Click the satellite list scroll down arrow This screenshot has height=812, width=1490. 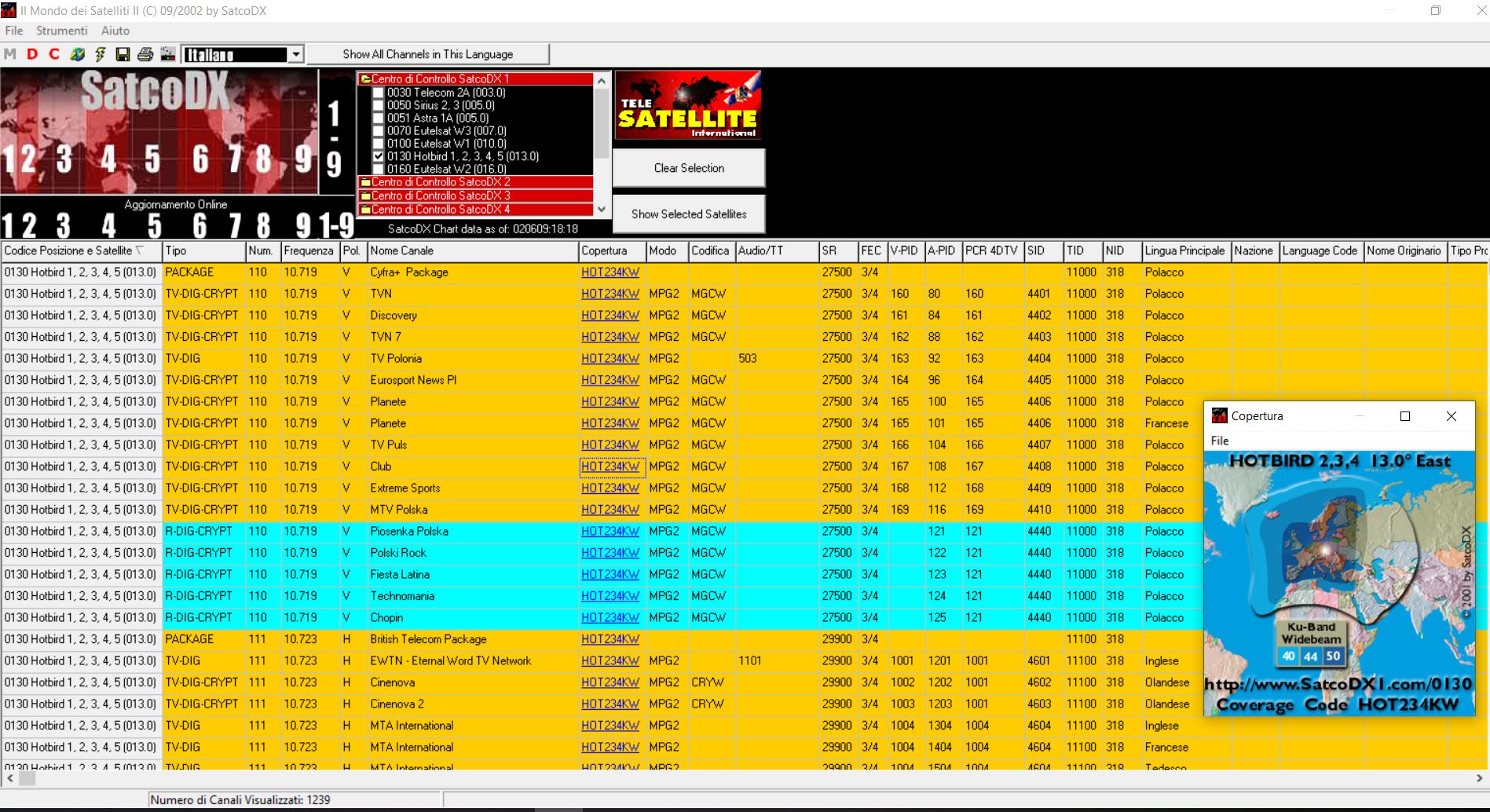click(x=602, y=210)
